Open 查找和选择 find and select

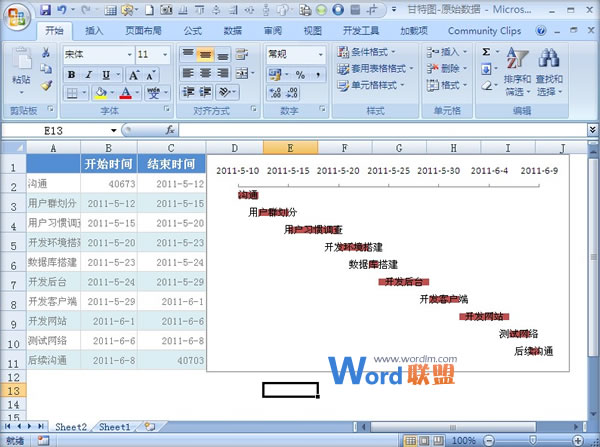[549, 72]
